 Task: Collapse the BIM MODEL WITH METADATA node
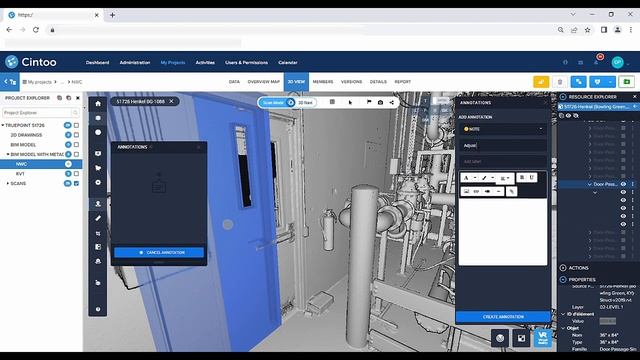(x=8, y=154)
